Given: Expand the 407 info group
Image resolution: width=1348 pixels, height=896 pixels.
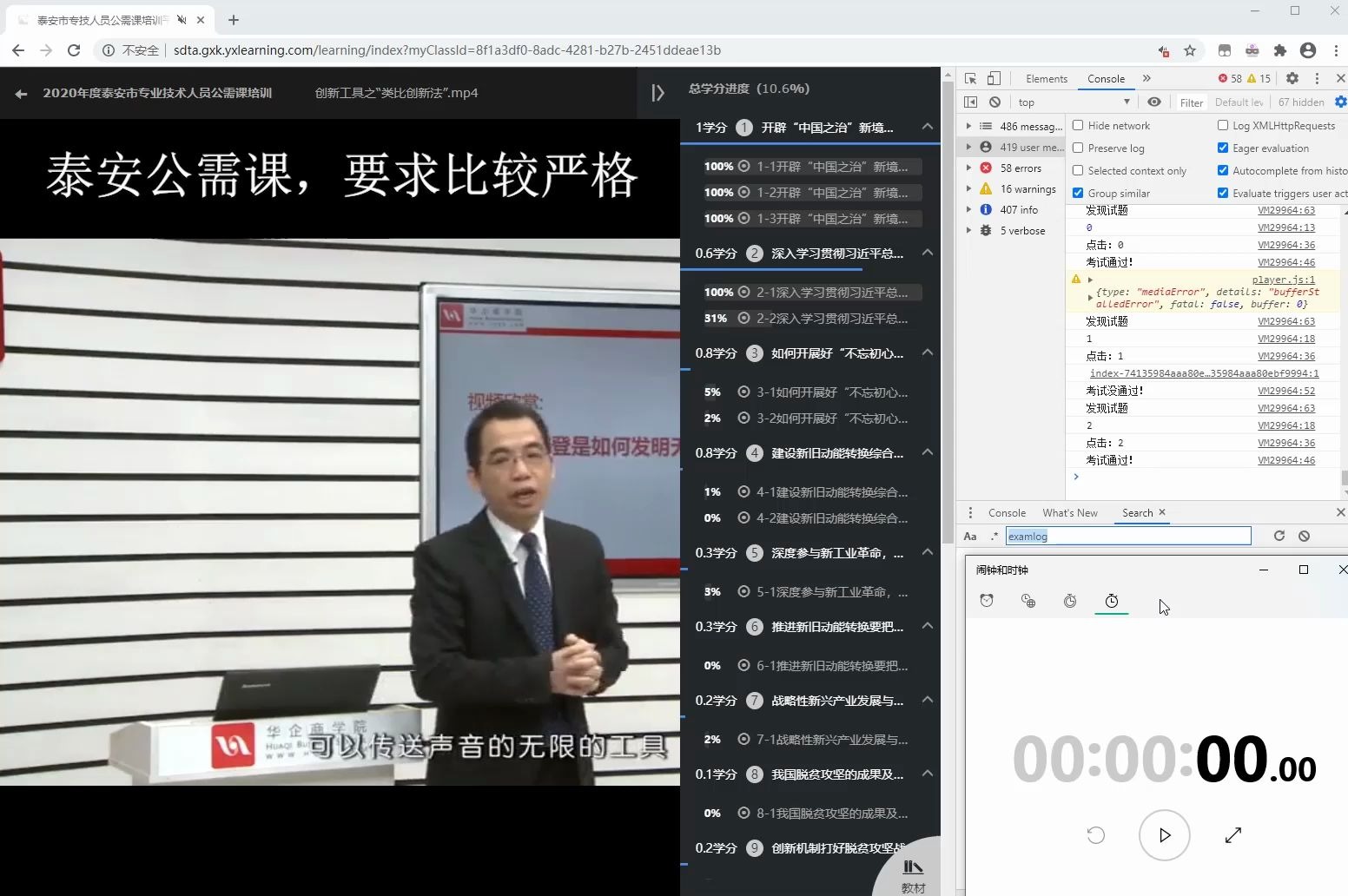Looking at the screenshot, I should tap(968, 209).
